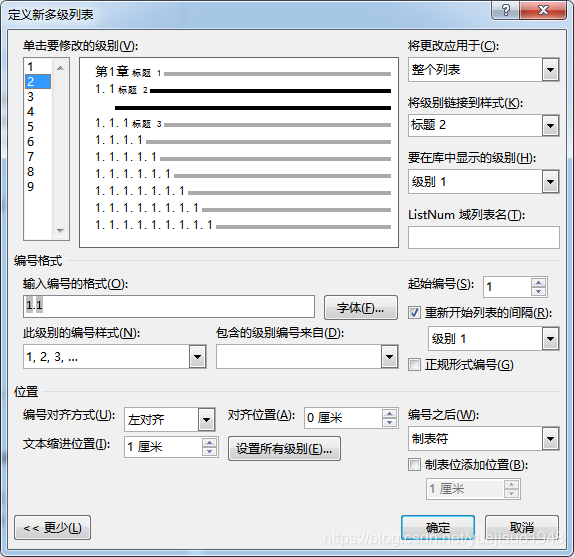574x557 pixels.
Task: Click the help question mark button
Action: point(505,10)
